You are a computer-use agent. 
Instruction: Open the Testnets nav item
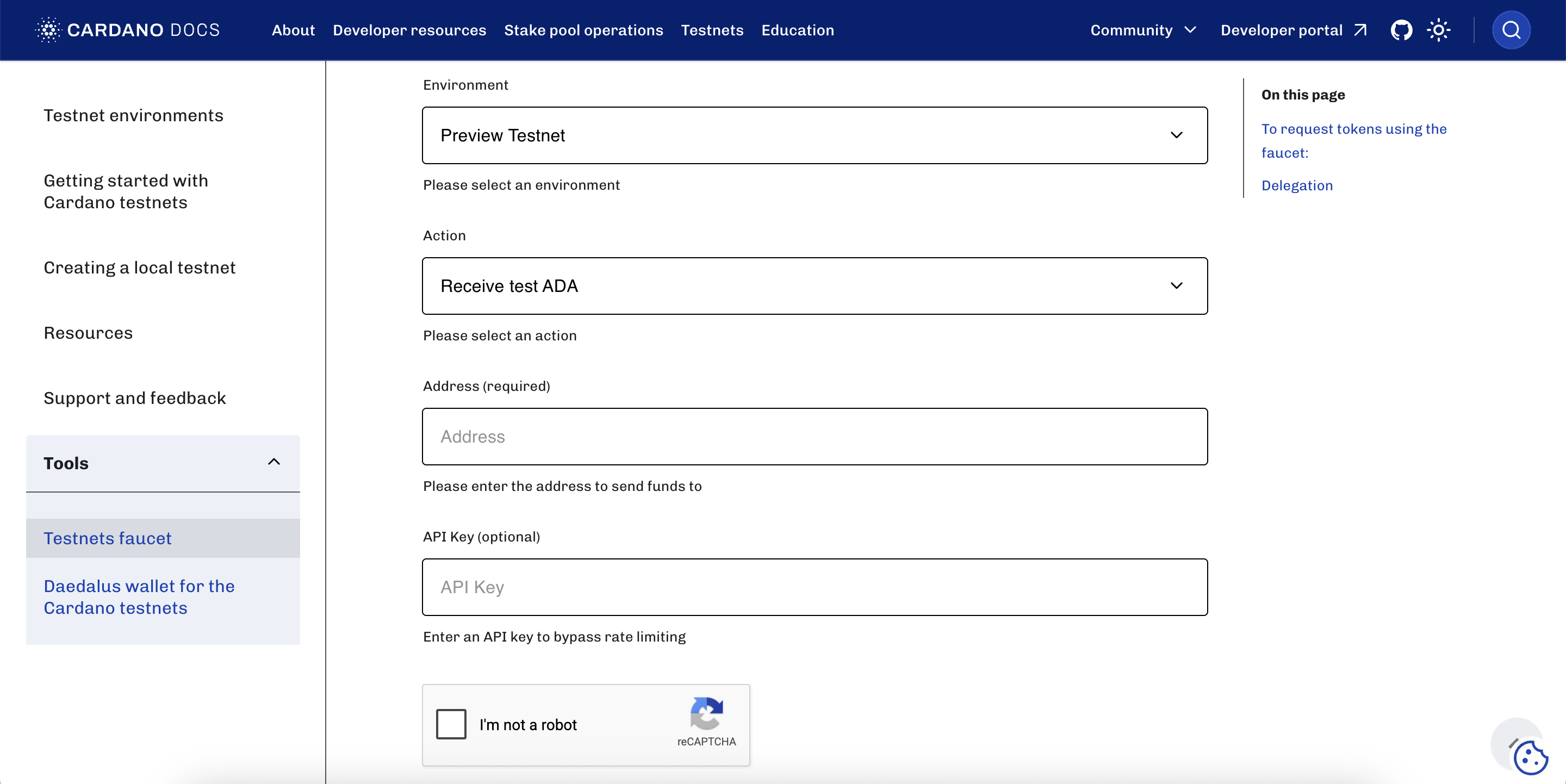712,30
